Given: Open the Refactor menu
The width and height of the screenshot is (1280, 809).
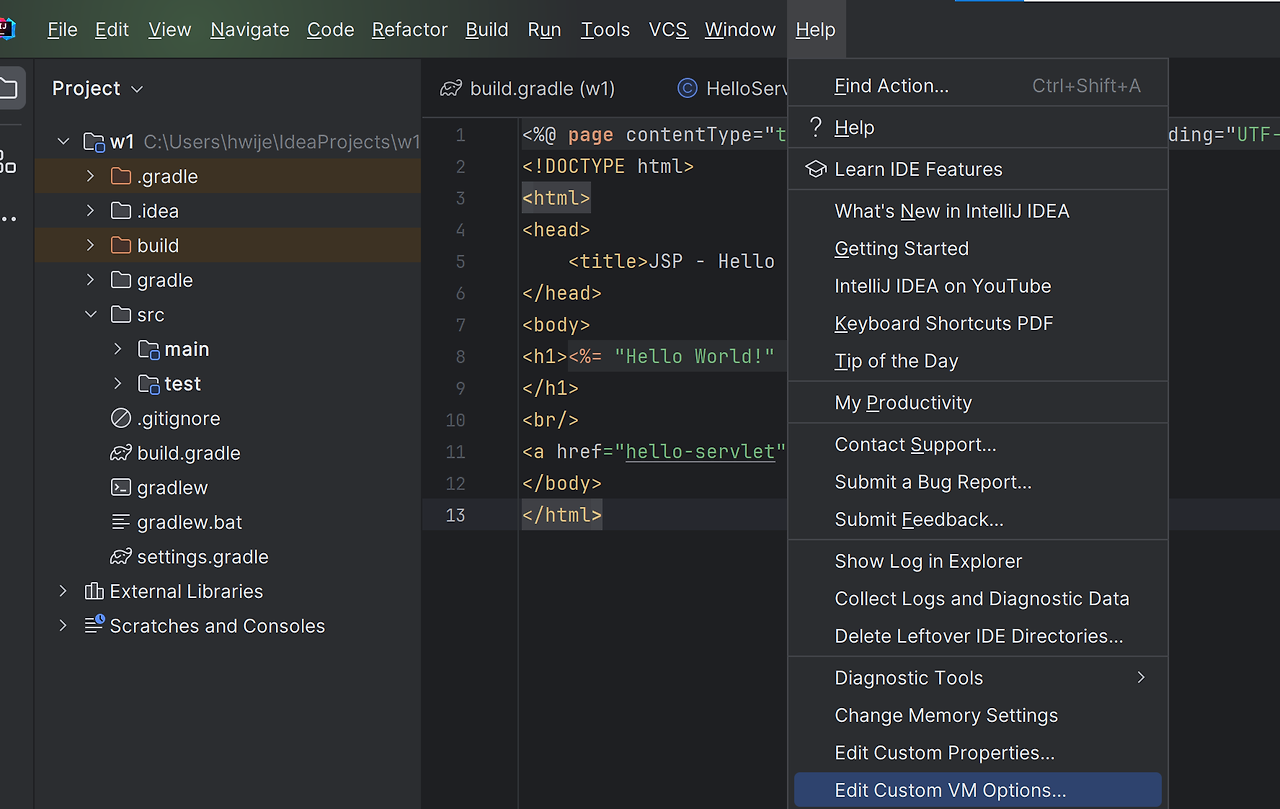Looking at the screenshot, I should pyautogui.click(x=410, y=30).
